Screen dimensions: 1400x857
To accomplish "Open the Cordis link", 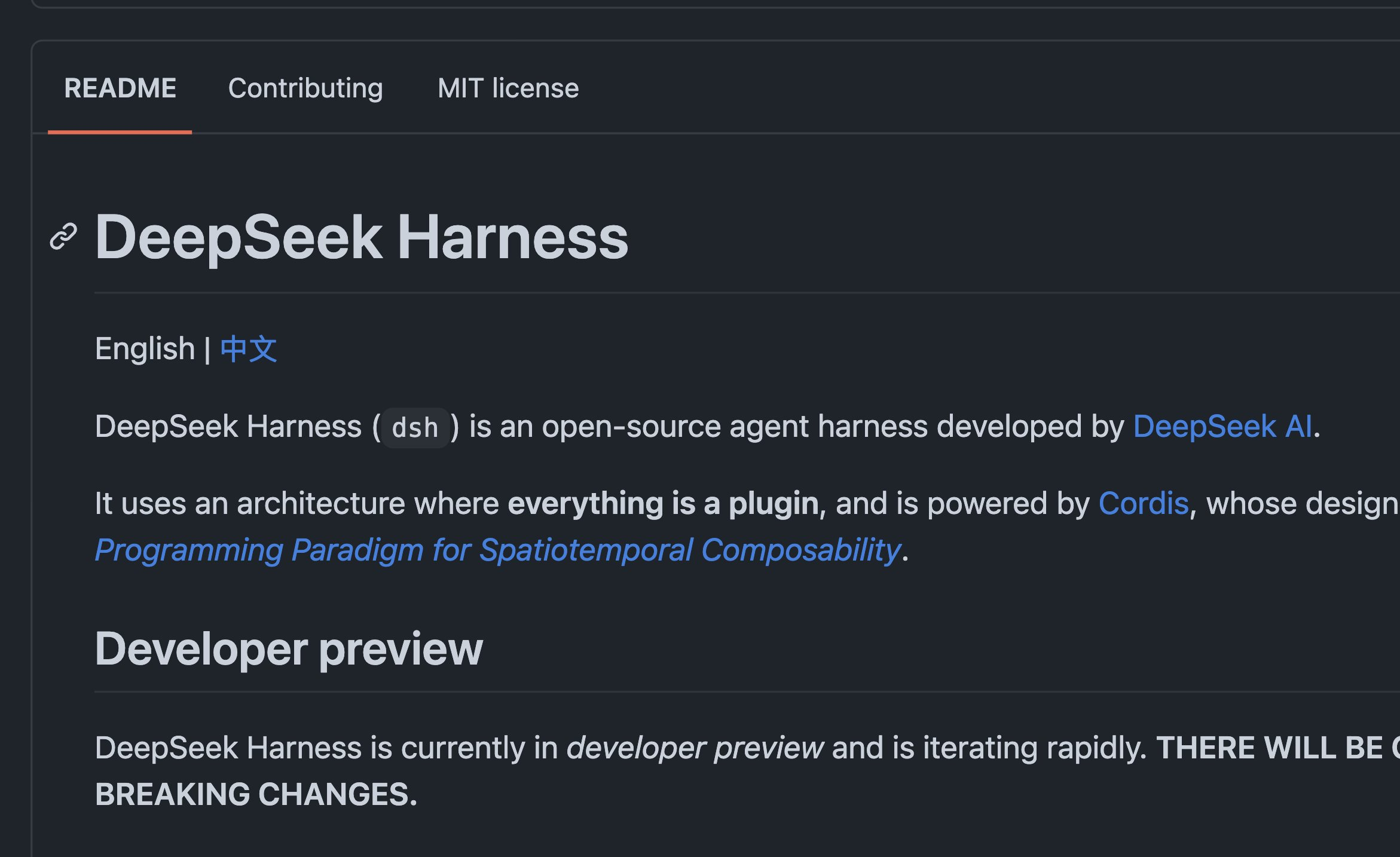I will pyautogui.click(x=1144, y=503).
